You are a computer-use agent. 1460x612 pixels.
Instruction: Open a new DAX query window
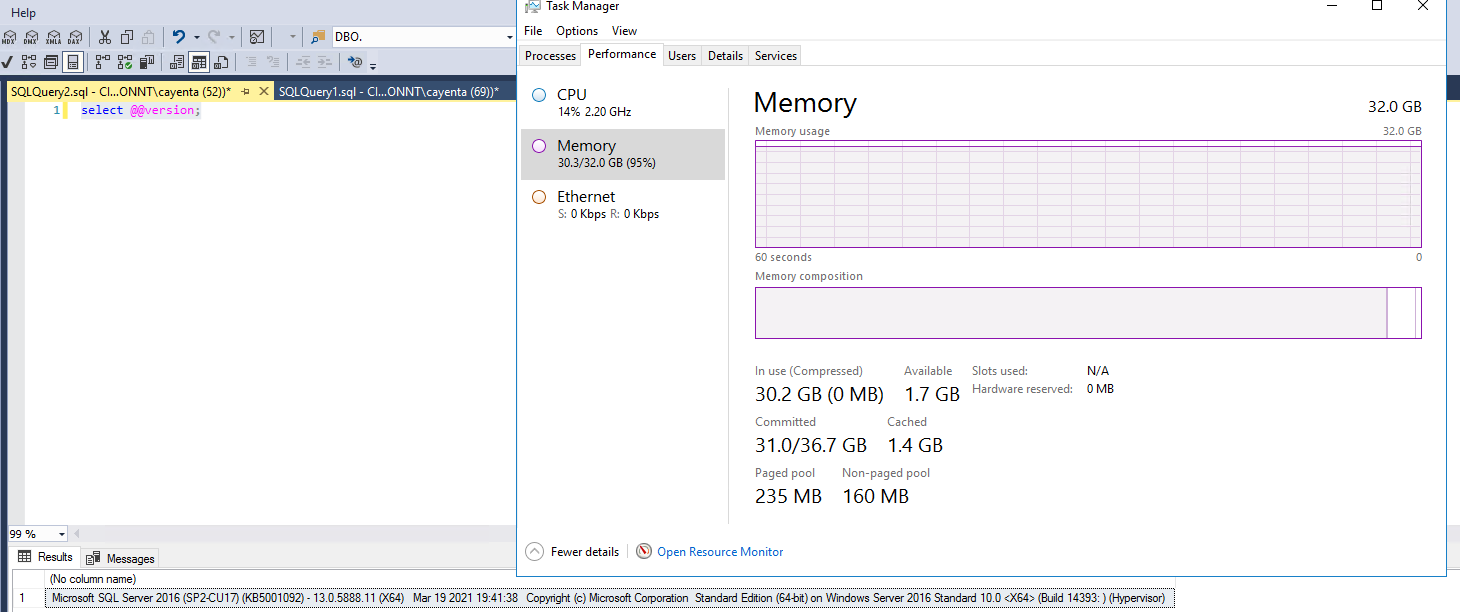click(x=75, y=37)
